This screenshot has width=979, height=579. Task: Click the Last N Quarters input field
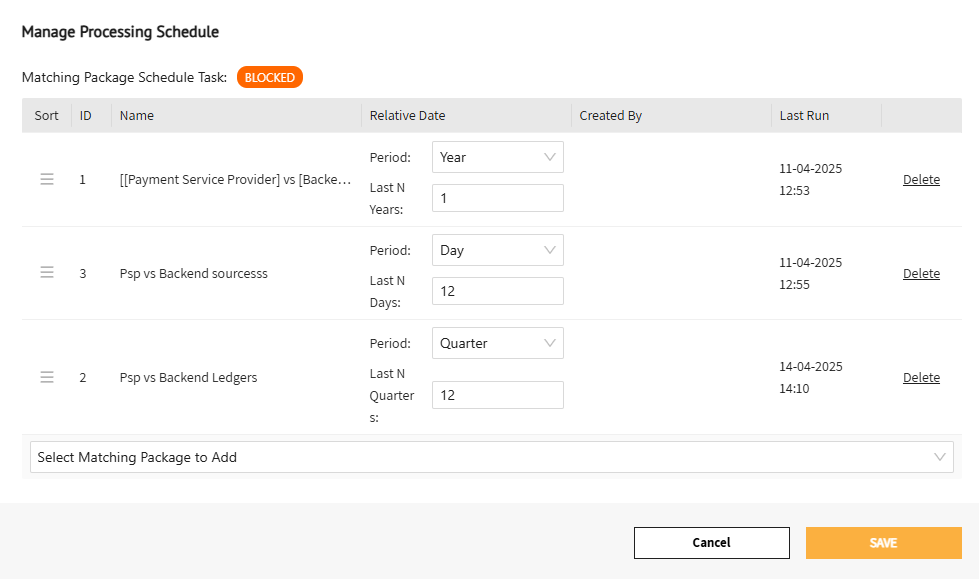click(497, 395)
